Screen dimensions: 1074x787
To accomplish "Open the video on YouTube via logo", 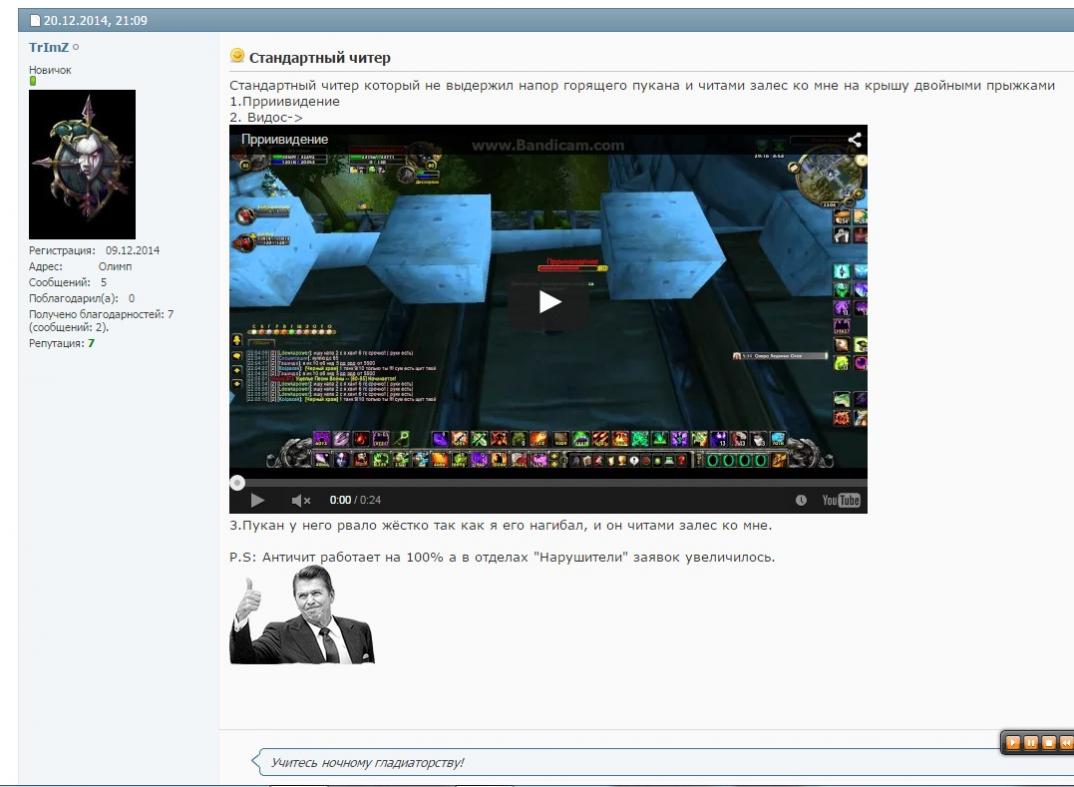I will (x=841, y=500).
